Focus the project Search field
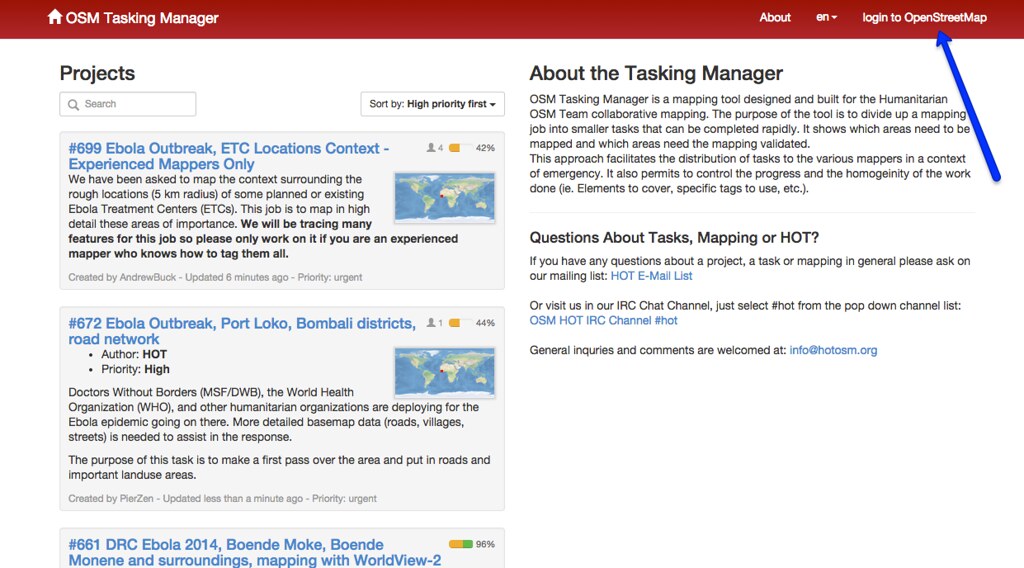This screenshot has height=568, width=1024. pos(128,104)
